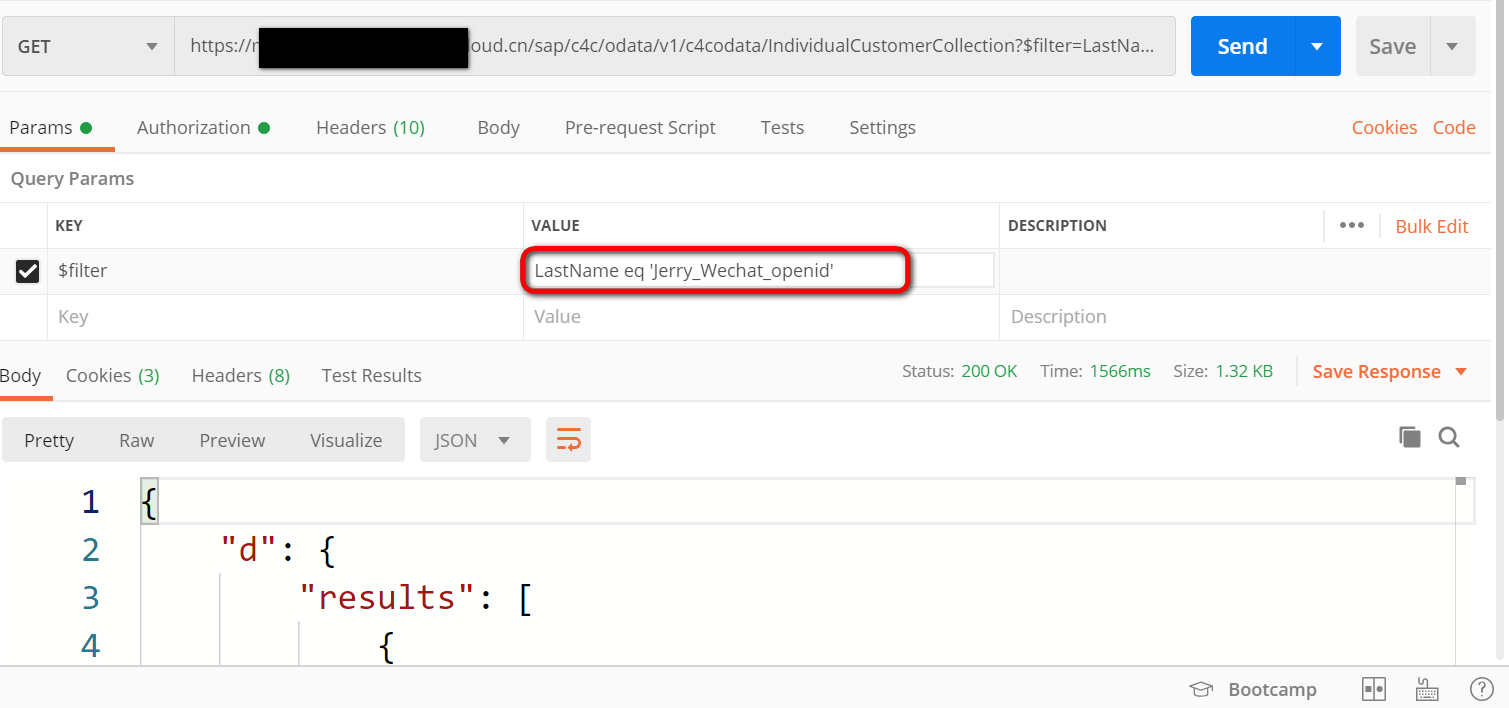Open the GET method dropdown
This screenshot has width=1509, height=708.
(x=88, y=46)
